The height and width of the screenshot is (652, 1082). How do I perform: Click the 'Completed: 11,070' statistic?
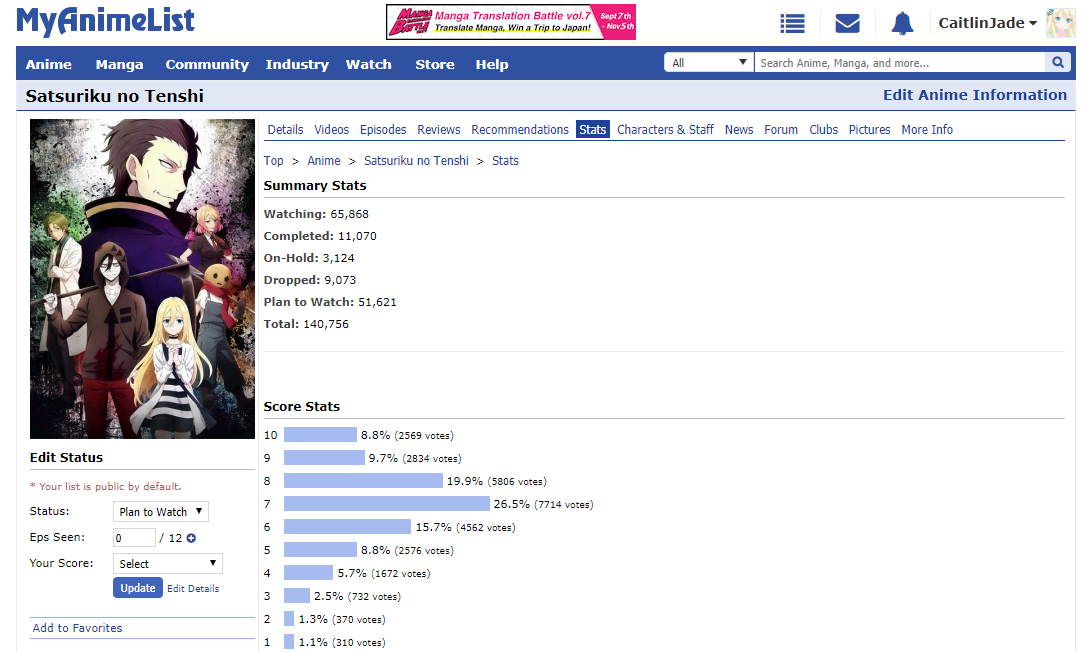[x=320, y=236]
